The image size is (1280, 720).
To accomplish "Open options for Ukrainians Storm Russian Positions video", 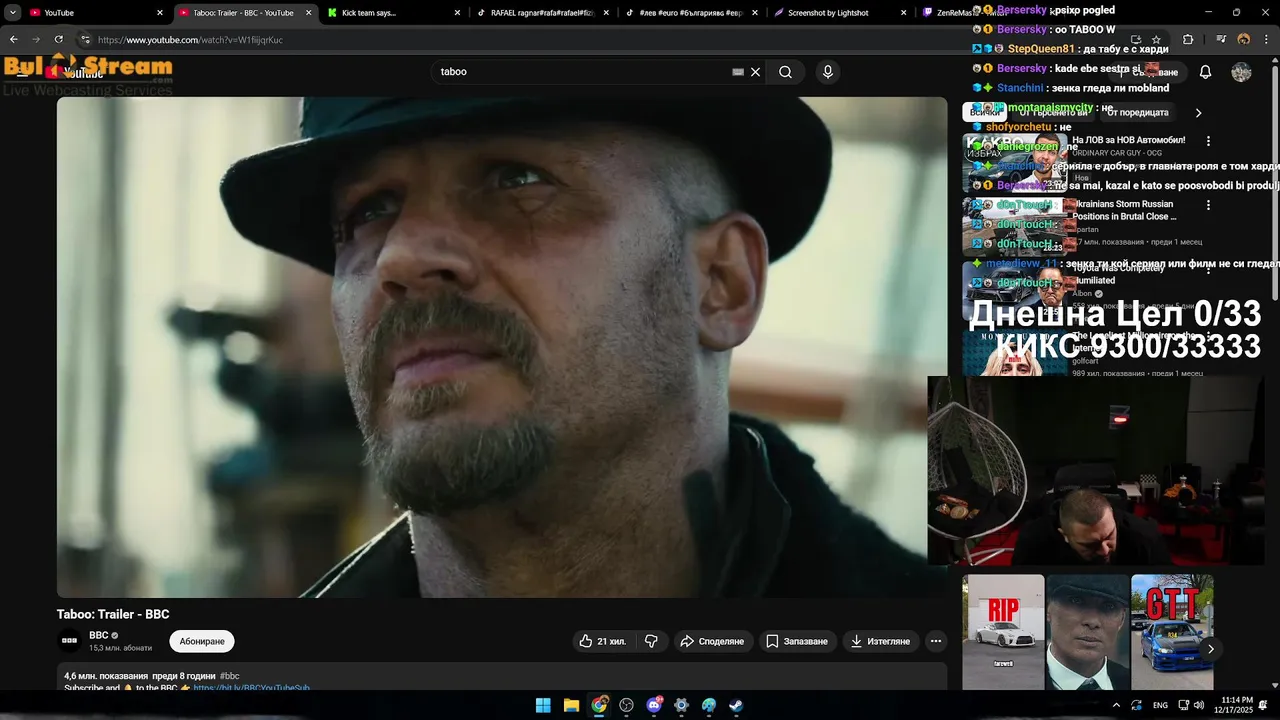I will pos(1208,205).
